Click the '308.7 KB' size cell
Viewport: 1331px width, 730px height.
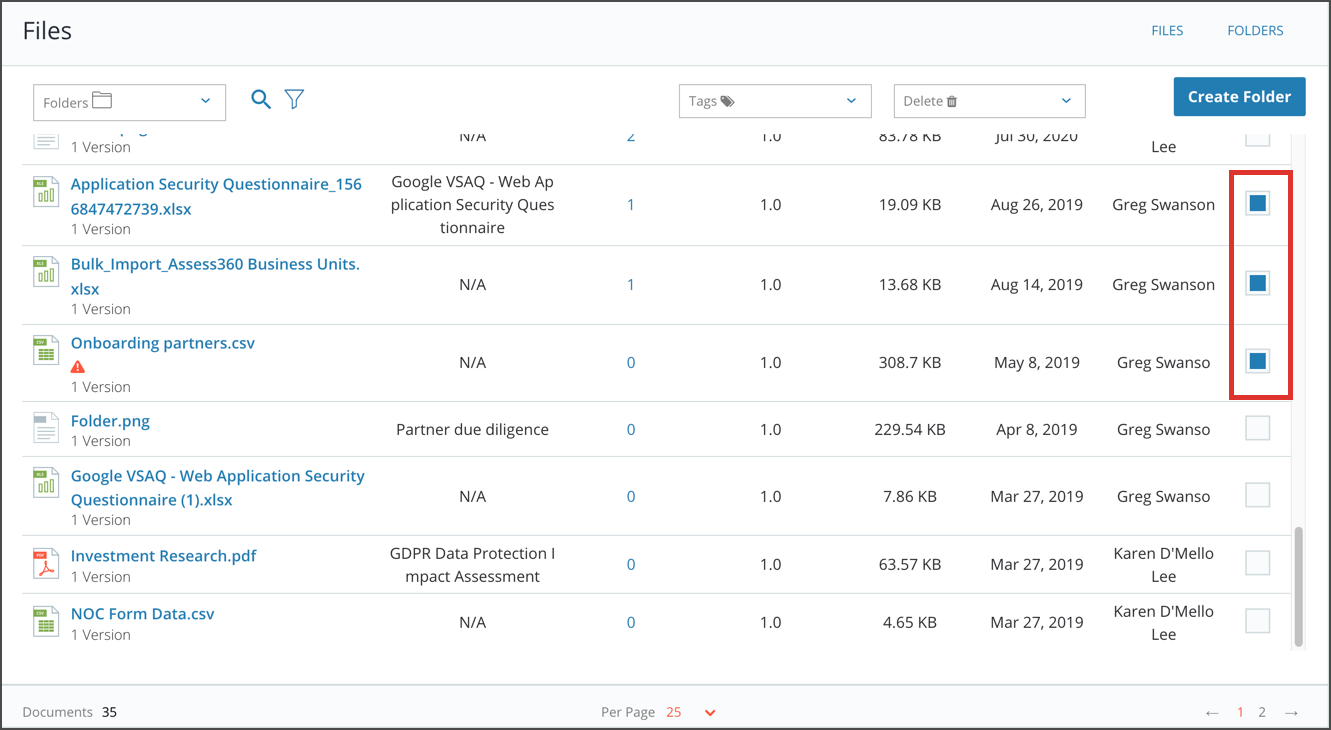[x=910, y=363]
